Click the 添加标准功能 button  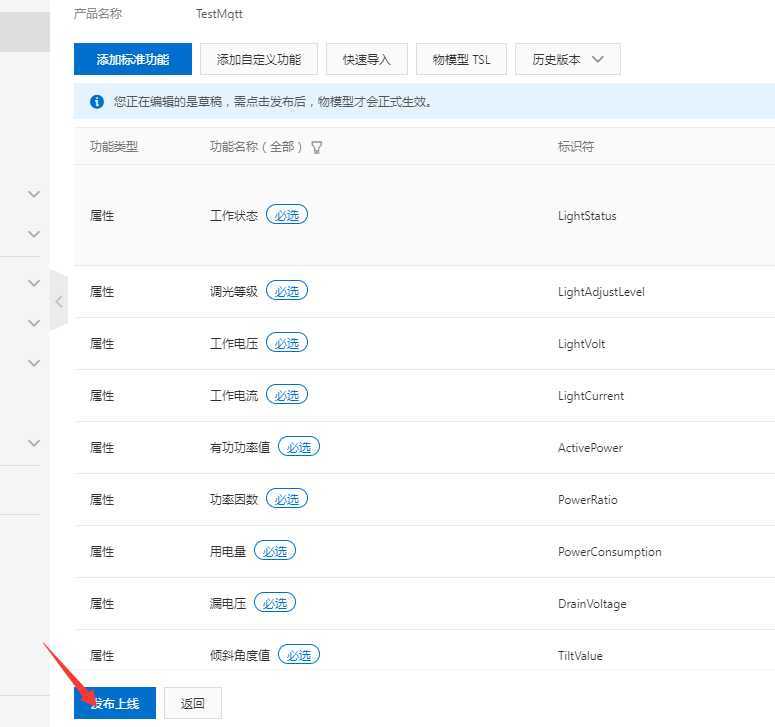132,59
